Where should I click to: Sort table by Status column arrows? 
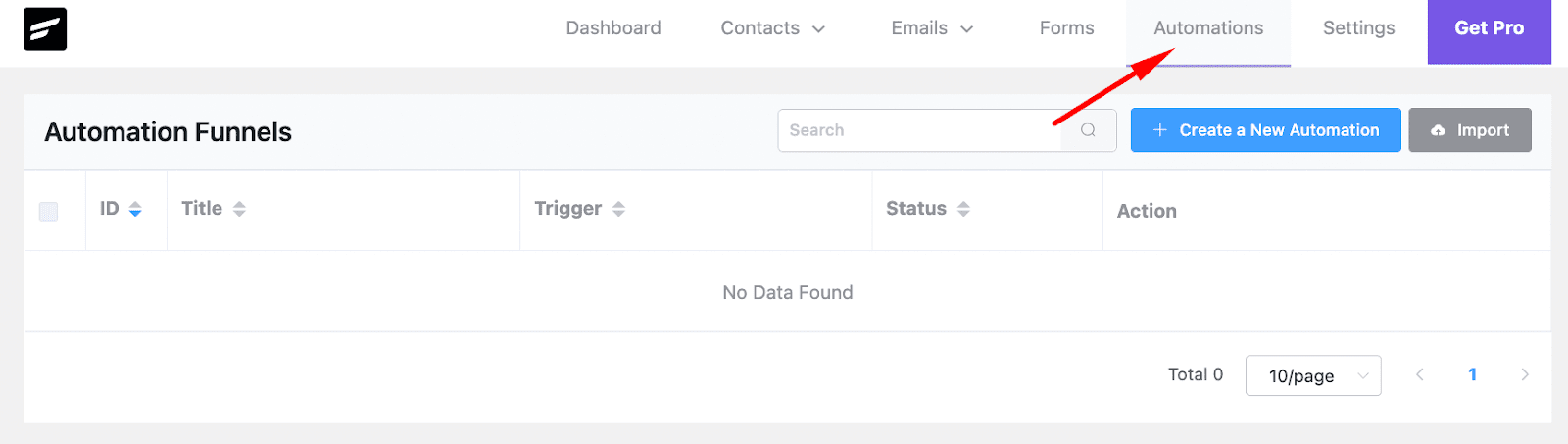963,209
